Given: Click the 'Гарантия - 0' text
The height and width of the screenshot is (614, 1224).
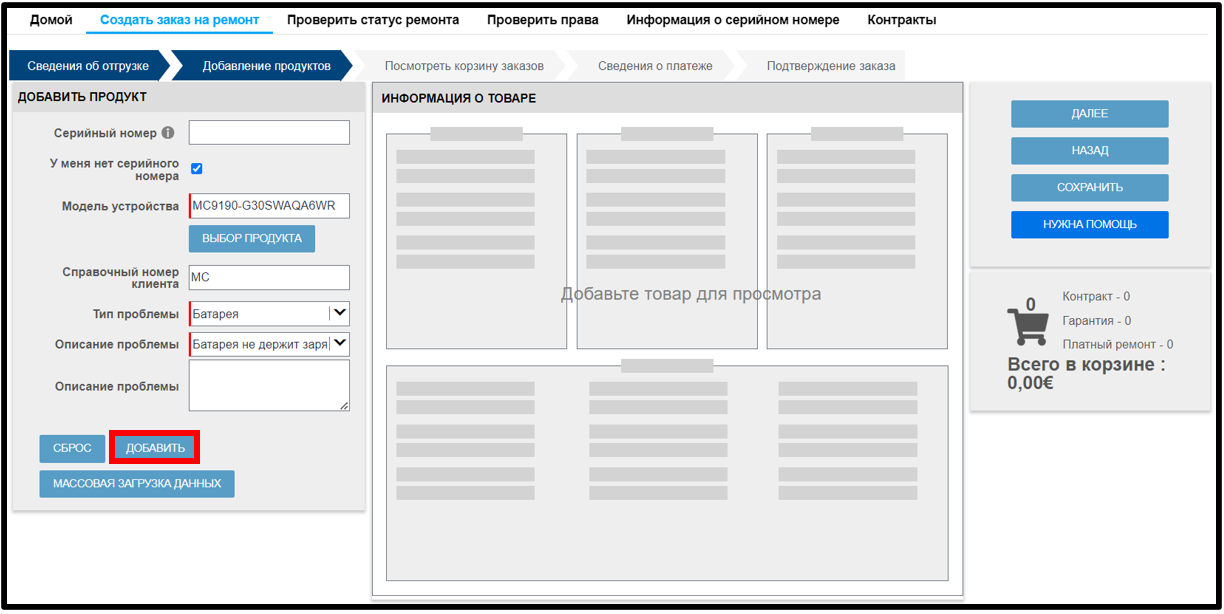Looking at the screenshot, I should coord(1097,321).
